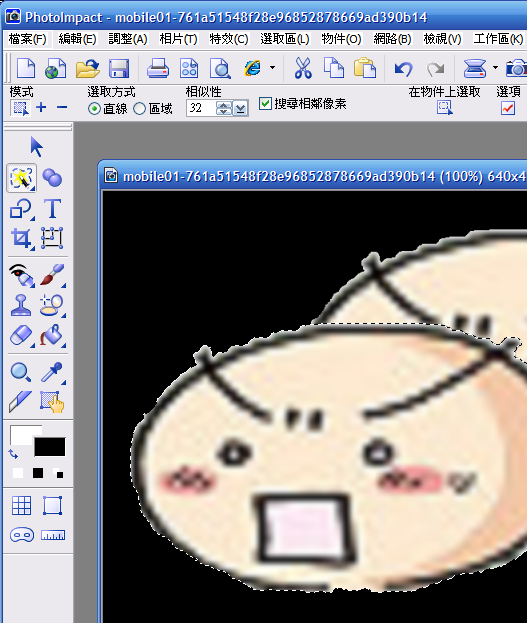
Task: Select the Slice knife tool
Action: pyautogui.click(x=20, y=401)
